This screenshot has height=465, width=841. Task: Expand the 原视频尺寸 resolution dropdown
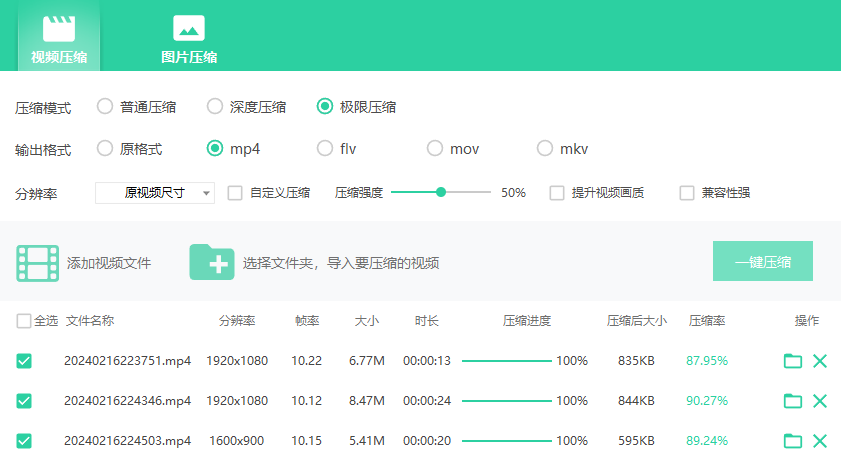click(x=155, y=193)
